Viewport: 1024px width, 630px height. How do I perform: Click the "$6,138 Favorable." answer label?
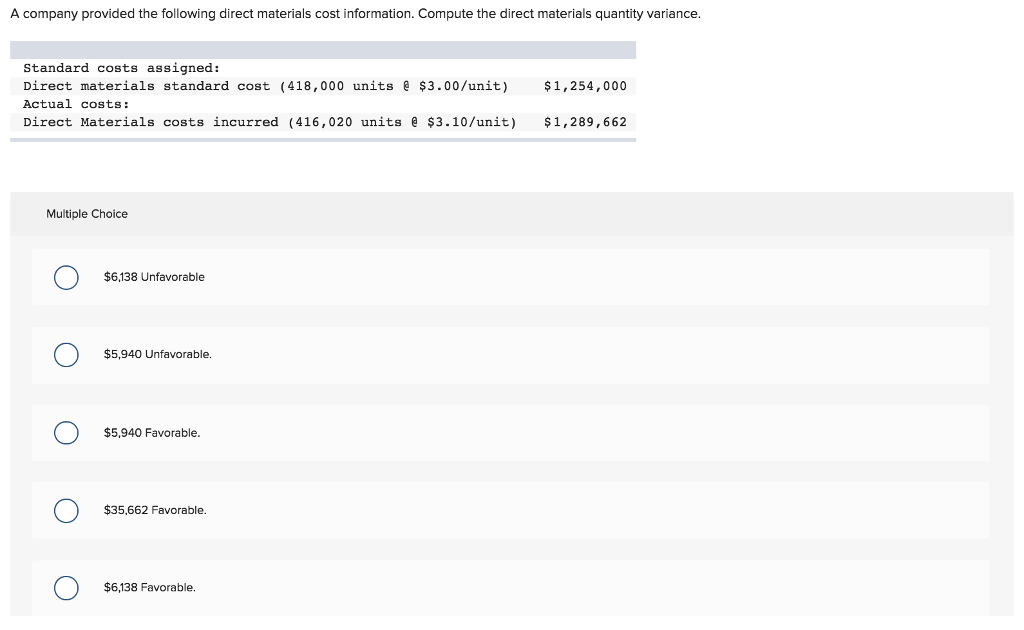point(150,588)
